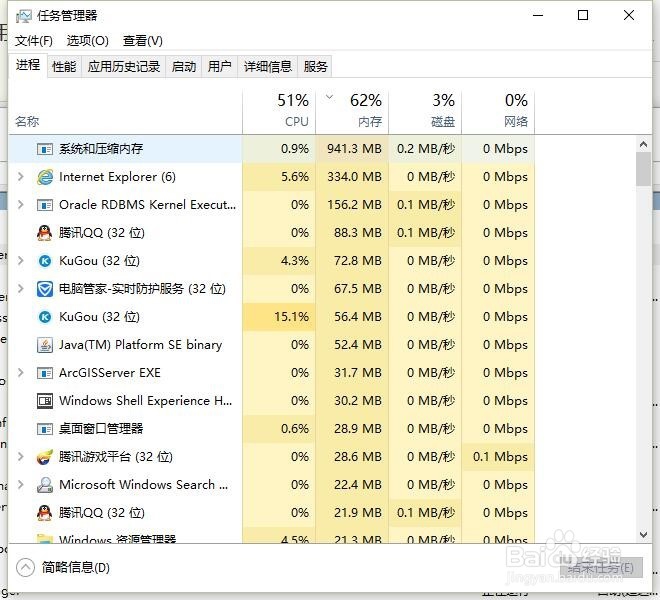Expand the Internet Explorer (6) group
Viewport: 660px width, 600px height.
[x=20, y=177]
